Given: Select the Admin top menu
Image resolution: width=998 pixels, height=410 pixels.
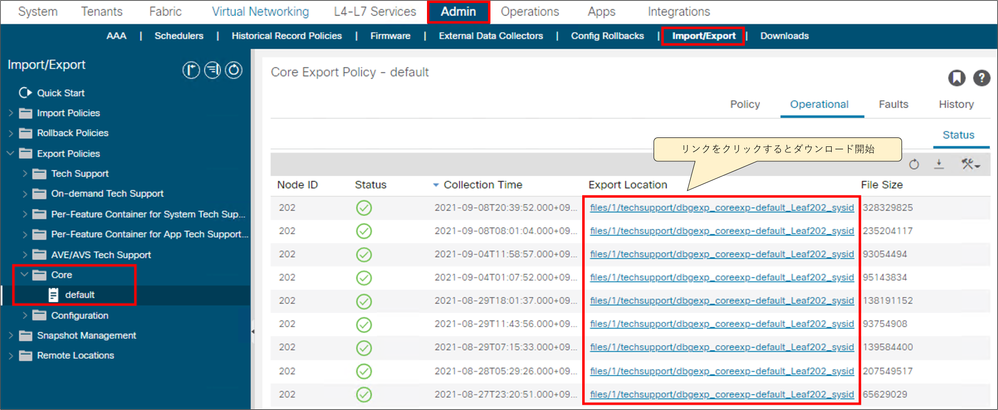Looking at the screenshot, I should [458, 12].
